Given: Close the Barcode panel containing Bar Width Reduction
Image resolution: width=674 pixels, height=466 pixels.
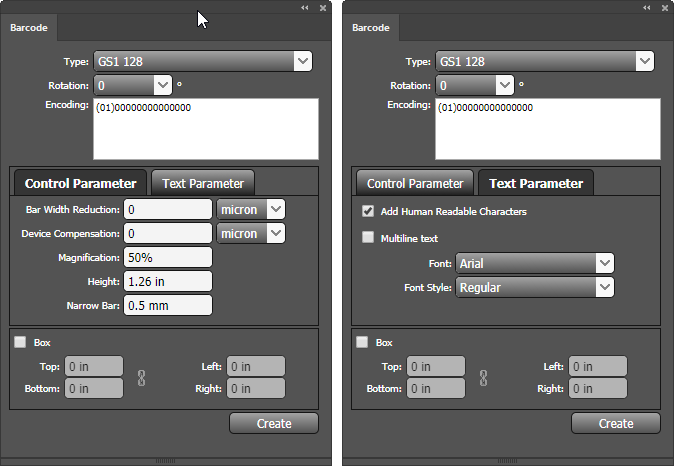Looking at the screenshot, I should 322,7.
